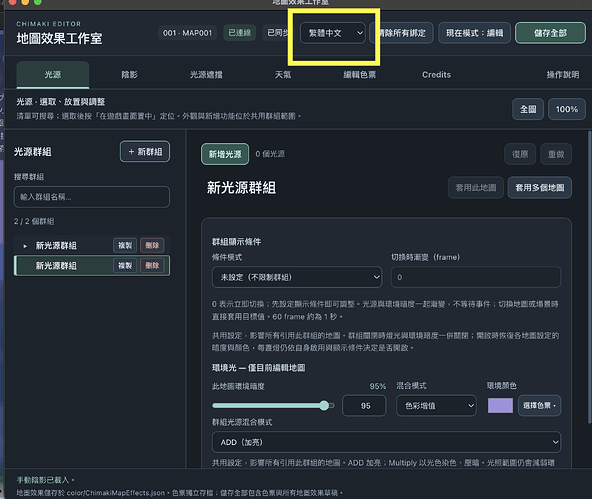Click the 套用多個地圖 button
This screenshot has height=499, width=592.
tap(540, 188)
